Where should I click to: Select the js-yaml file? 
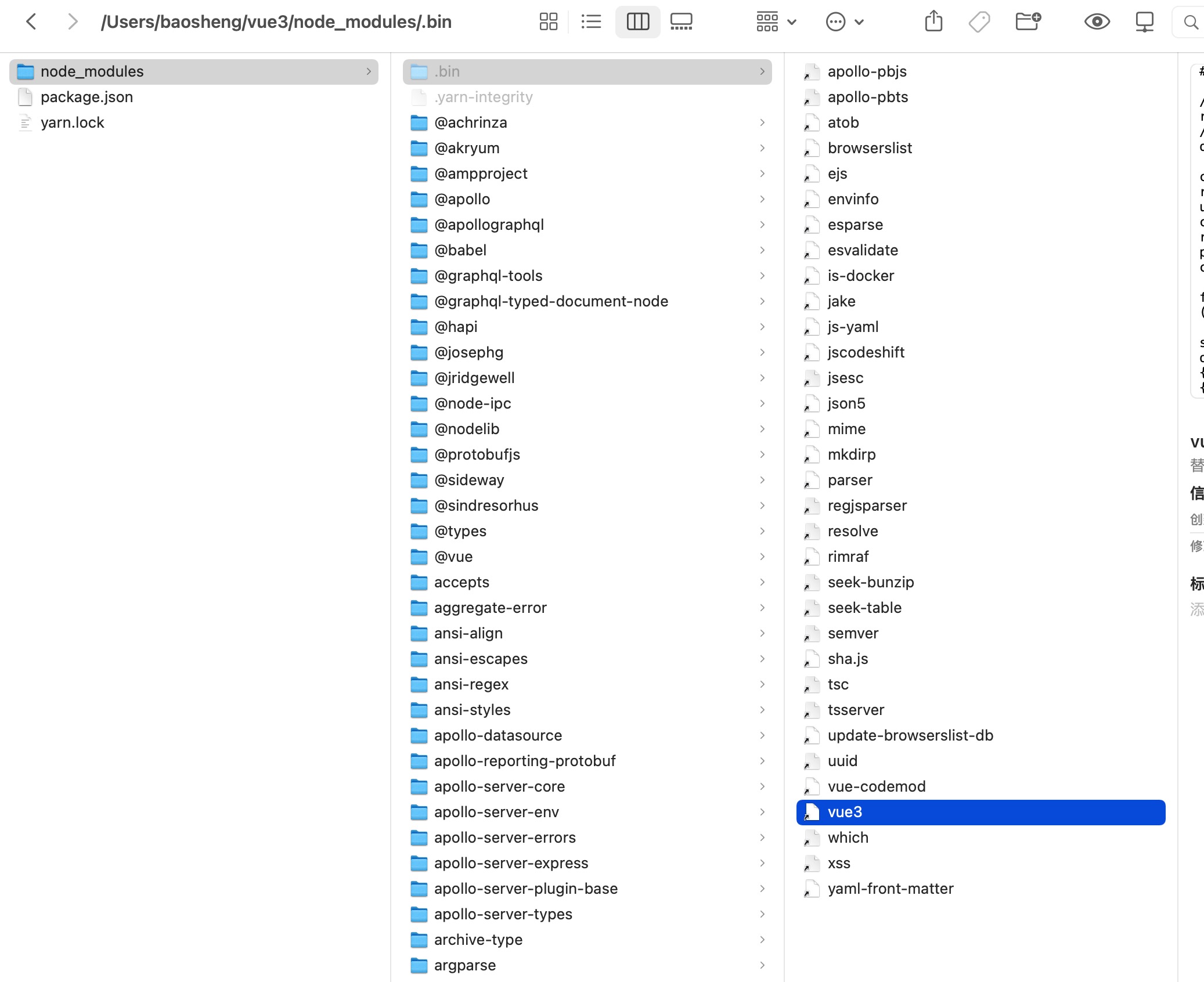[980, 327]
